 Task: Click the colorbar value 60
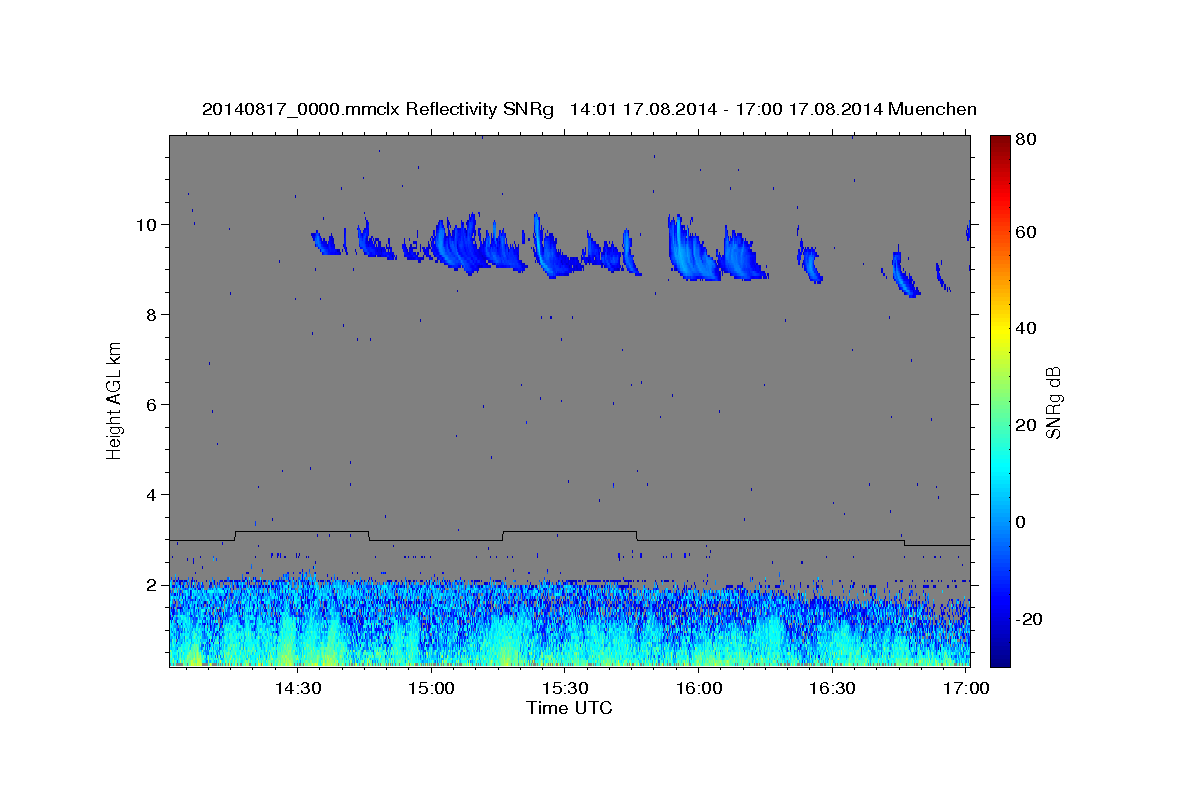[1028, 232]
